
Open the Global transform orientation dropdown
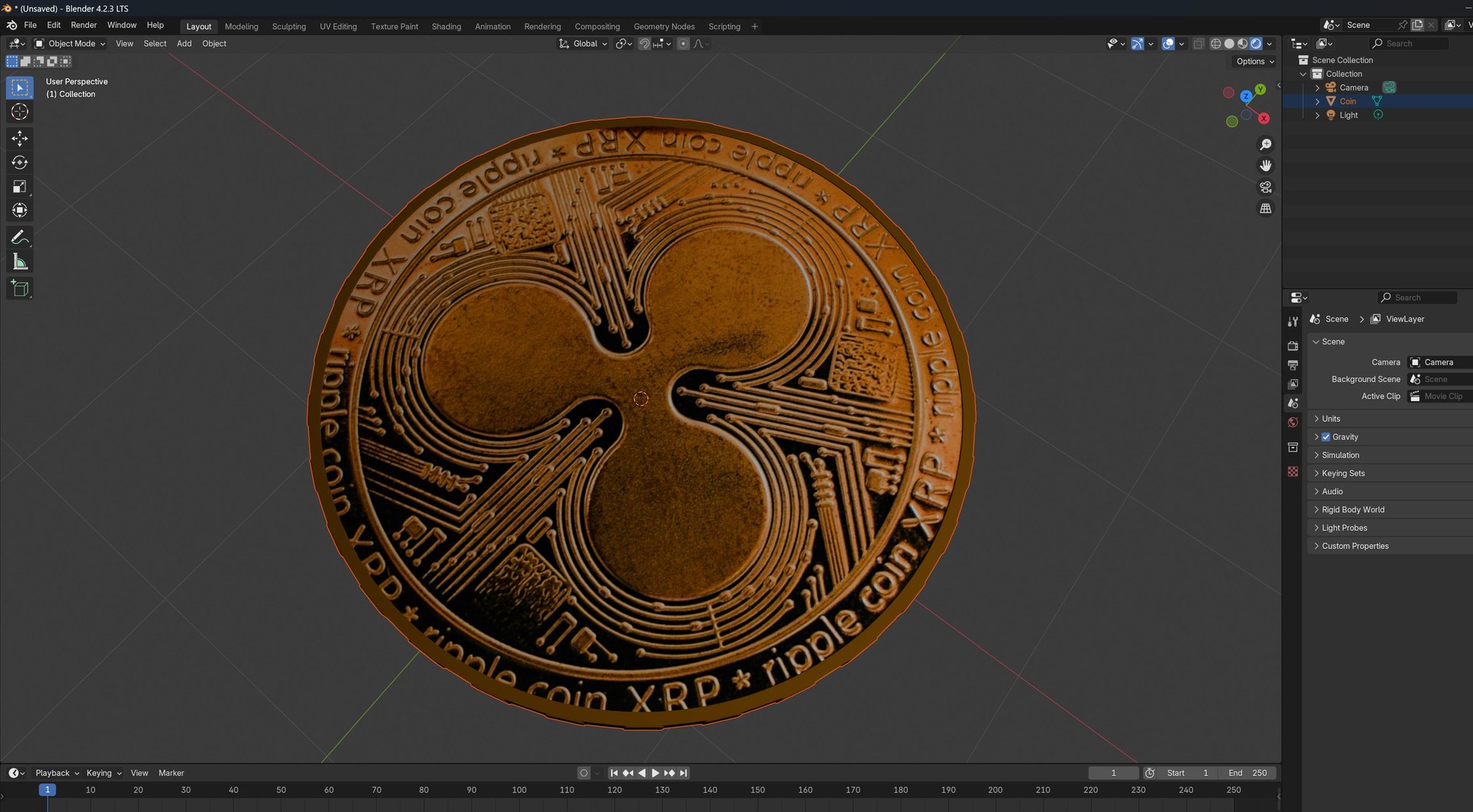pos(583,44)
